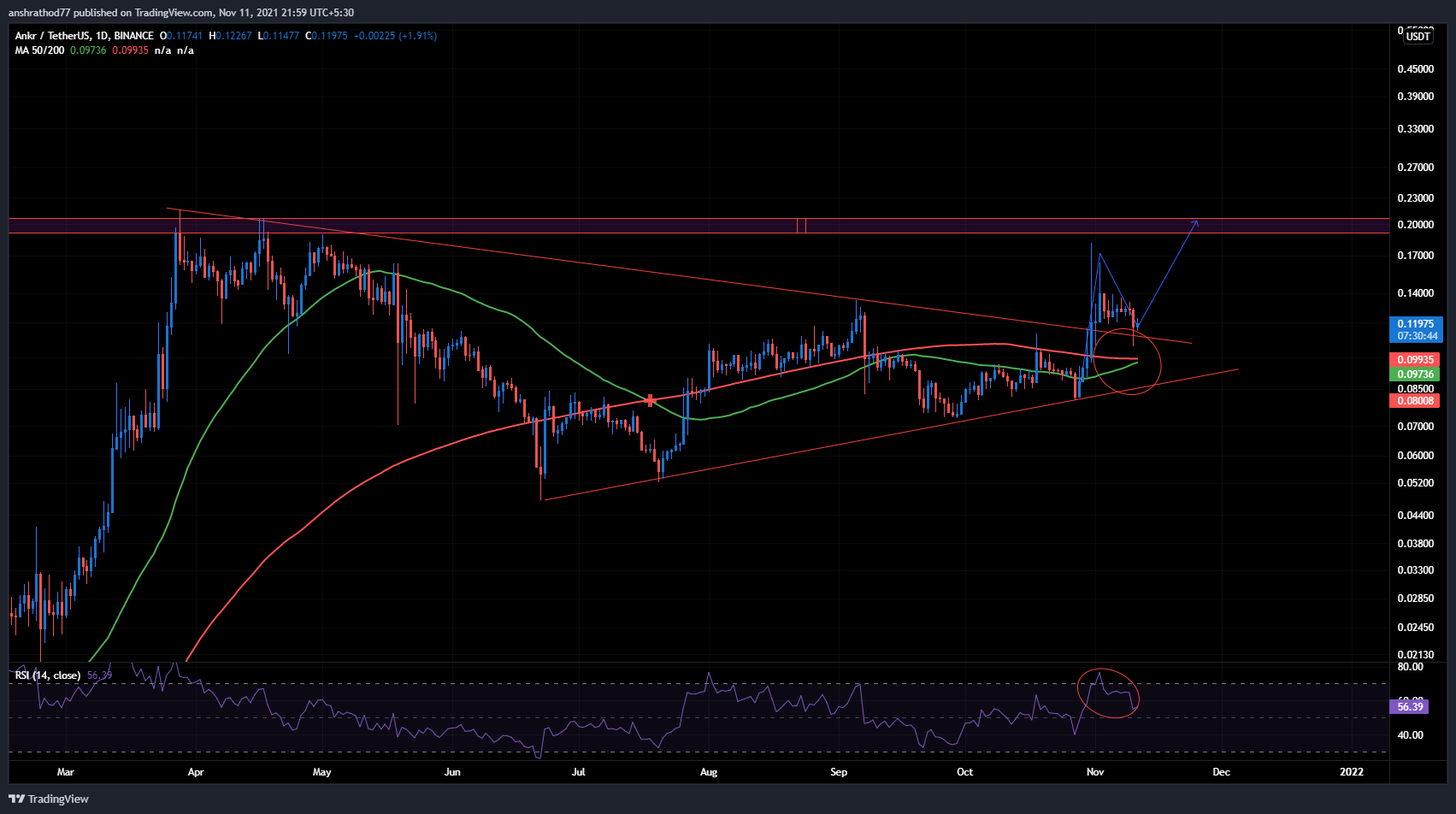This screenshot has height=814, width=1456.
Task: Click the red 0.09935 price axis tag
Action: pyautogui.click(x=1415, y=360)
